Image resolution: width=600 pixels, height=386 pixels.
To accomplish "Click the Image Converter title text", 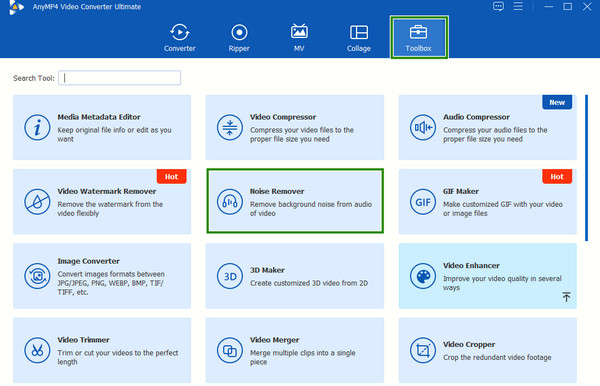I will tap(88, 261).
